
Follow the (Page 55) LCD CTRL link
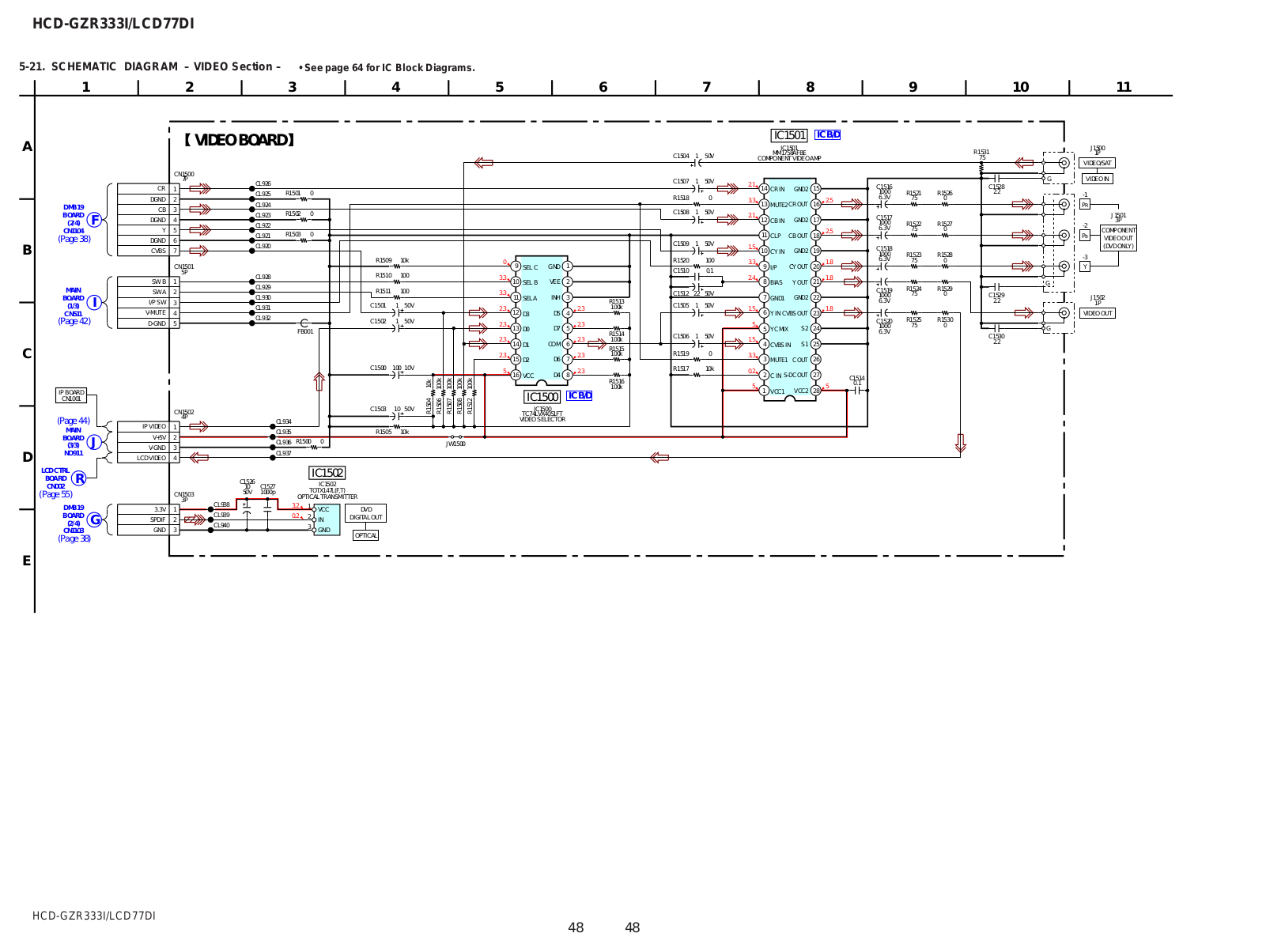[55, 494]
